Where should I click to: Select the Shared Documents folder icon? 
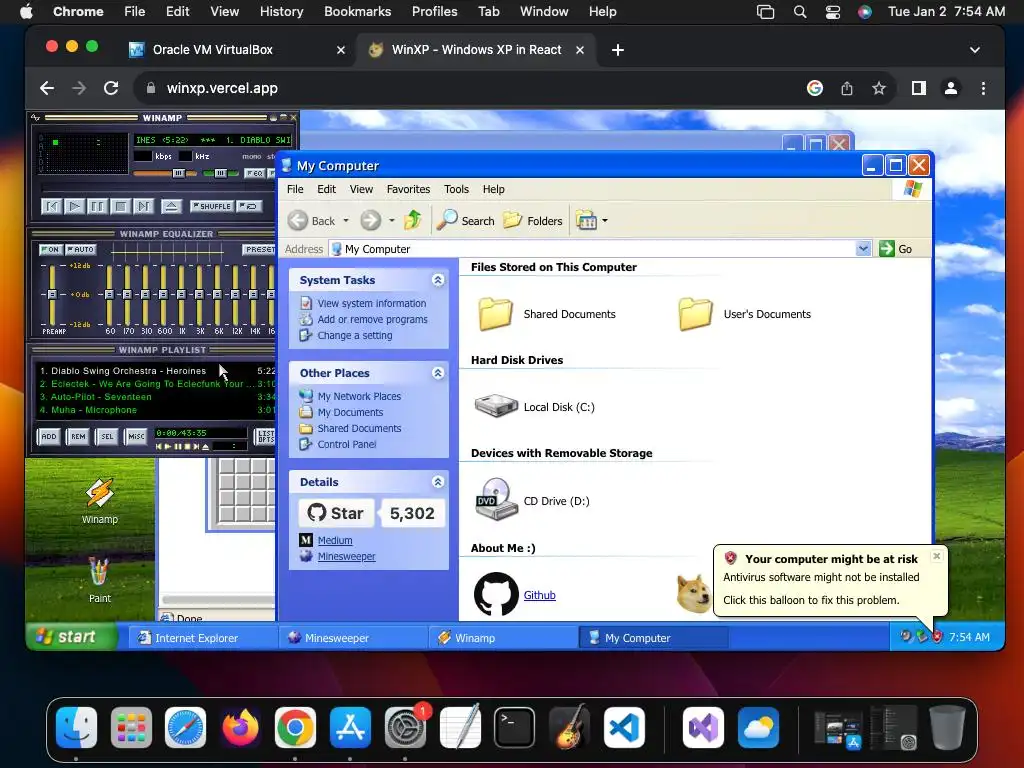496,314
